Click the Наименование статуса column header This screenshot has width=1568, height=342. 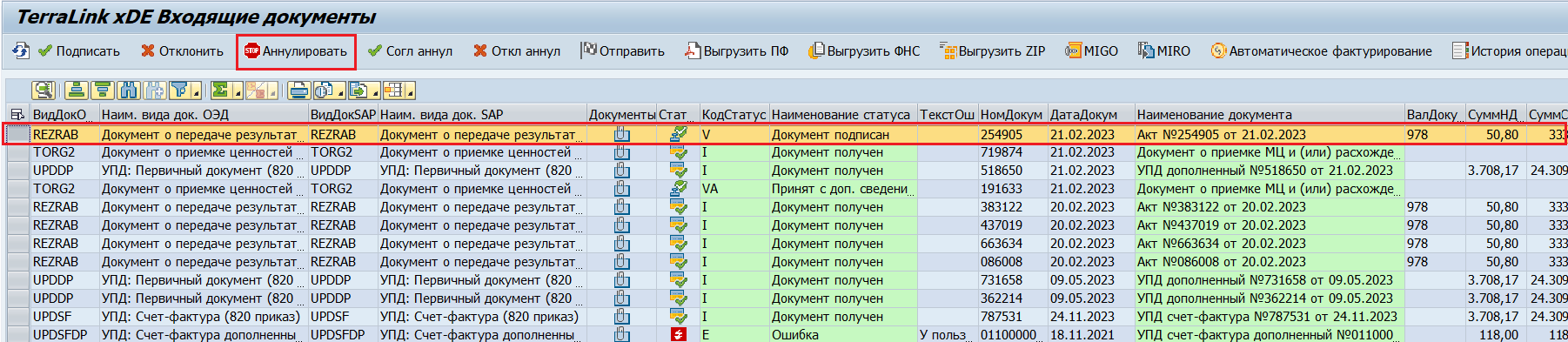(x=842, y=115)
